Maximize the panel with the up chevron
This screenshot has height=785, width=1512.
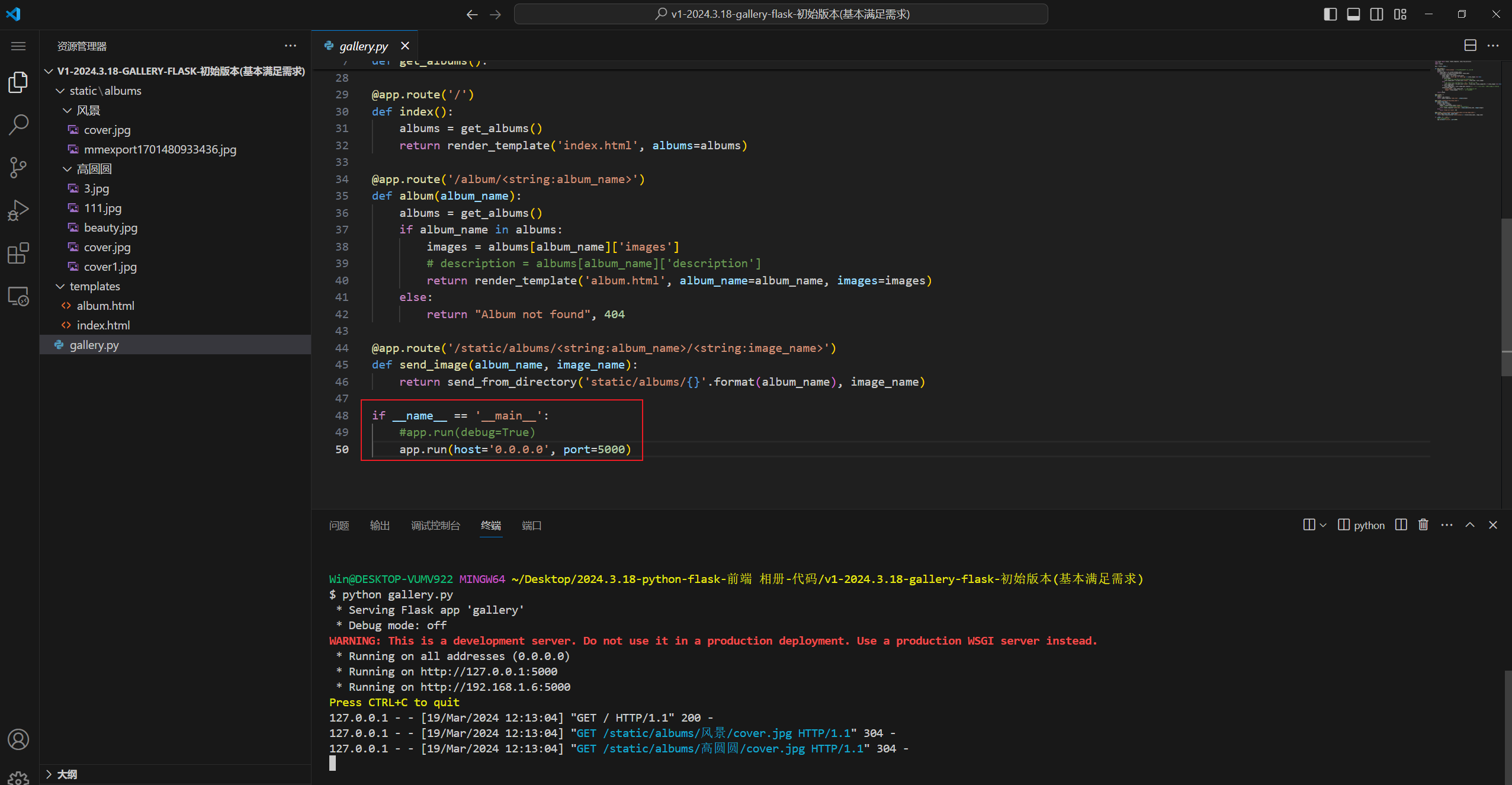tap(1470, 525)
